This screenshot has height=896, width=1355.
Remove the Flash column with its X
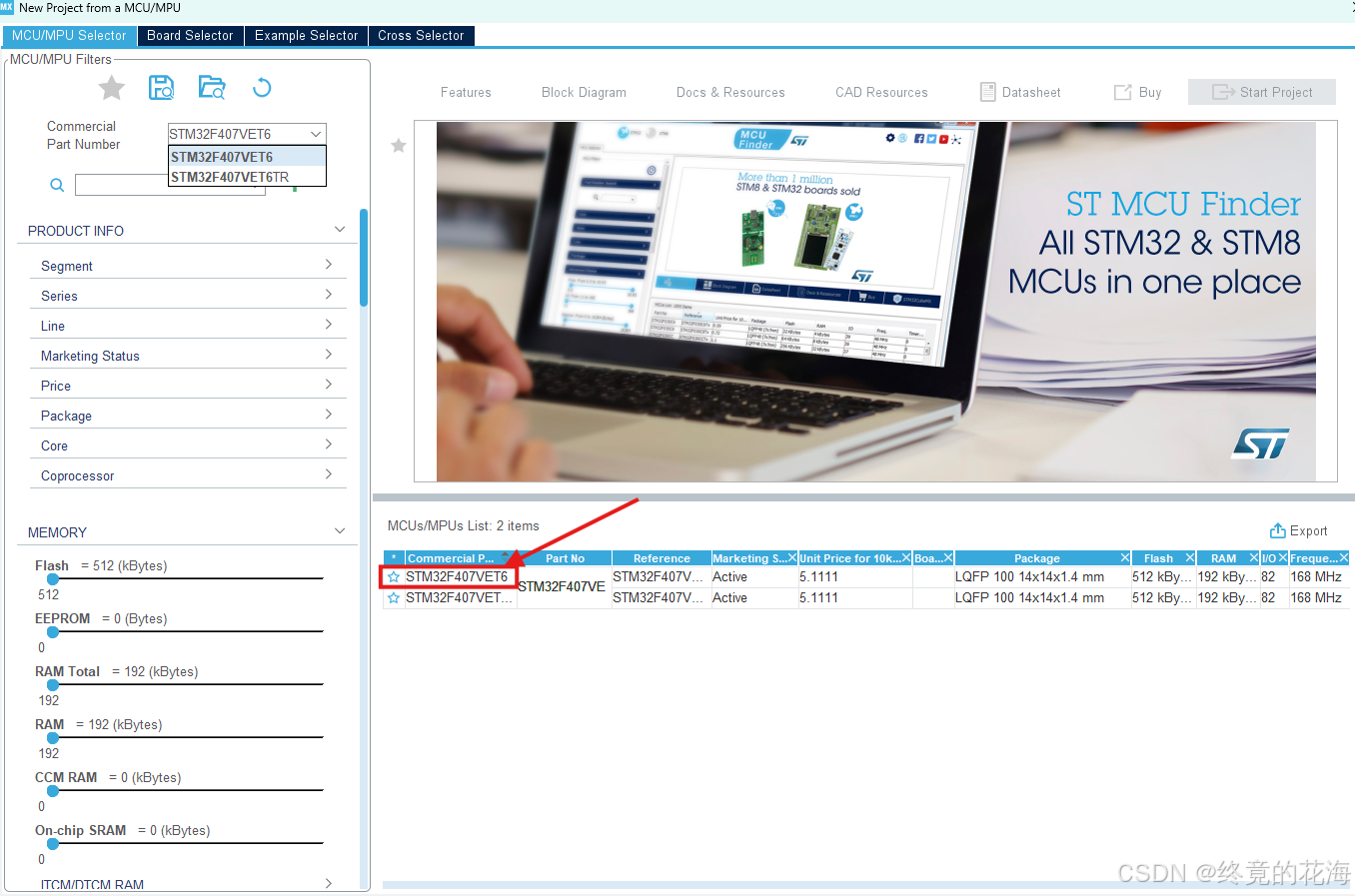[x=1190, y=558]
